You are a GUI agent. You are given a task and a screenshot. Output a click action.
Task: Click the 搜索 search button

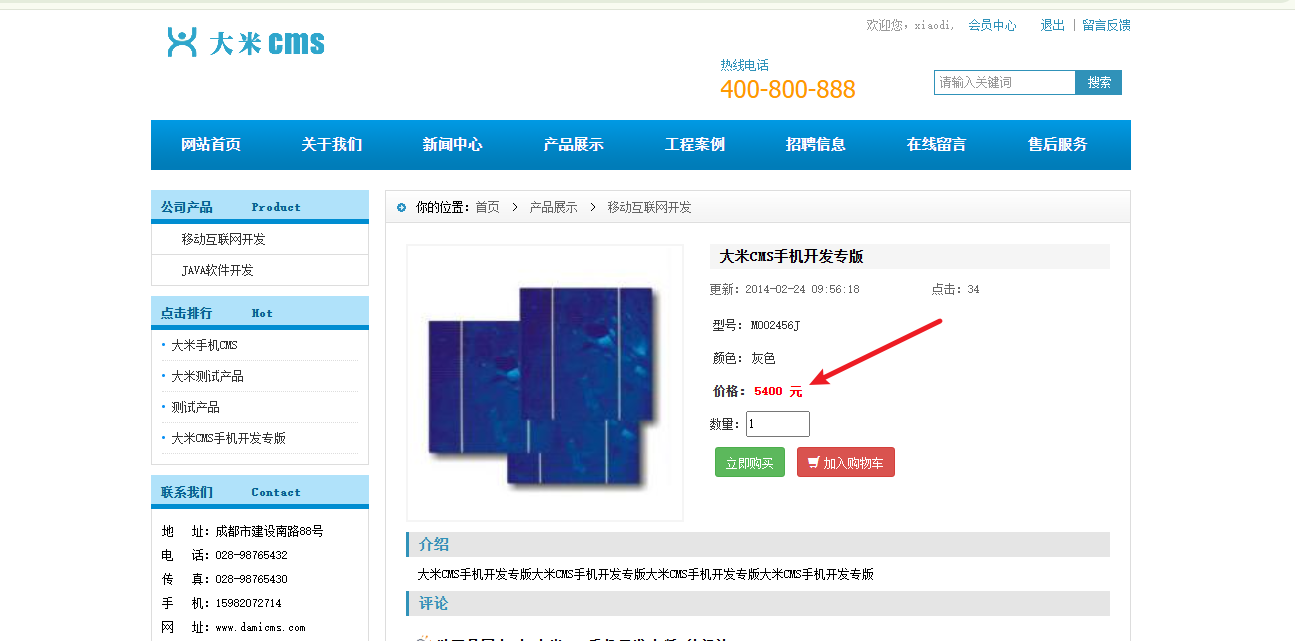[1099, 83]
